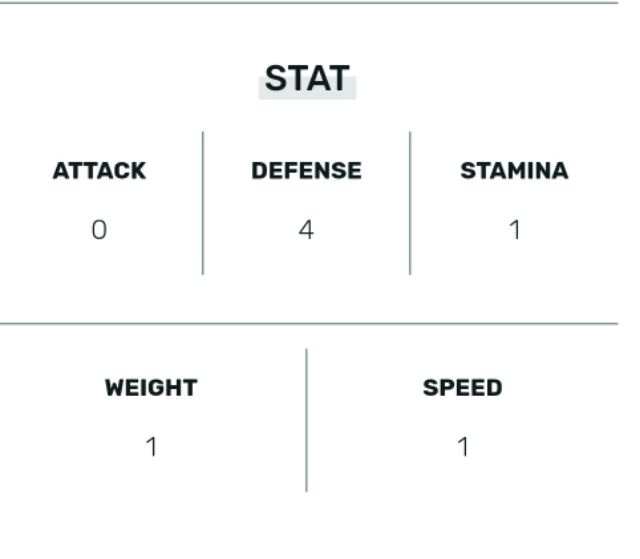Select the SPEED stat label
The width and height of the screenshot is (640, 559).
pyautogui.click(x=462, y=388)
